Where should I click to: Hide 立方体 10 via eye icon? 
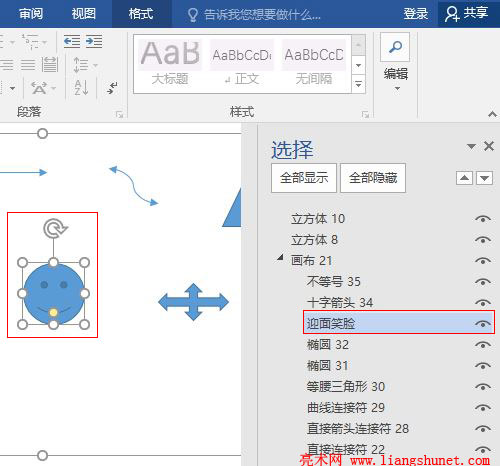click(x=483, y=219)
